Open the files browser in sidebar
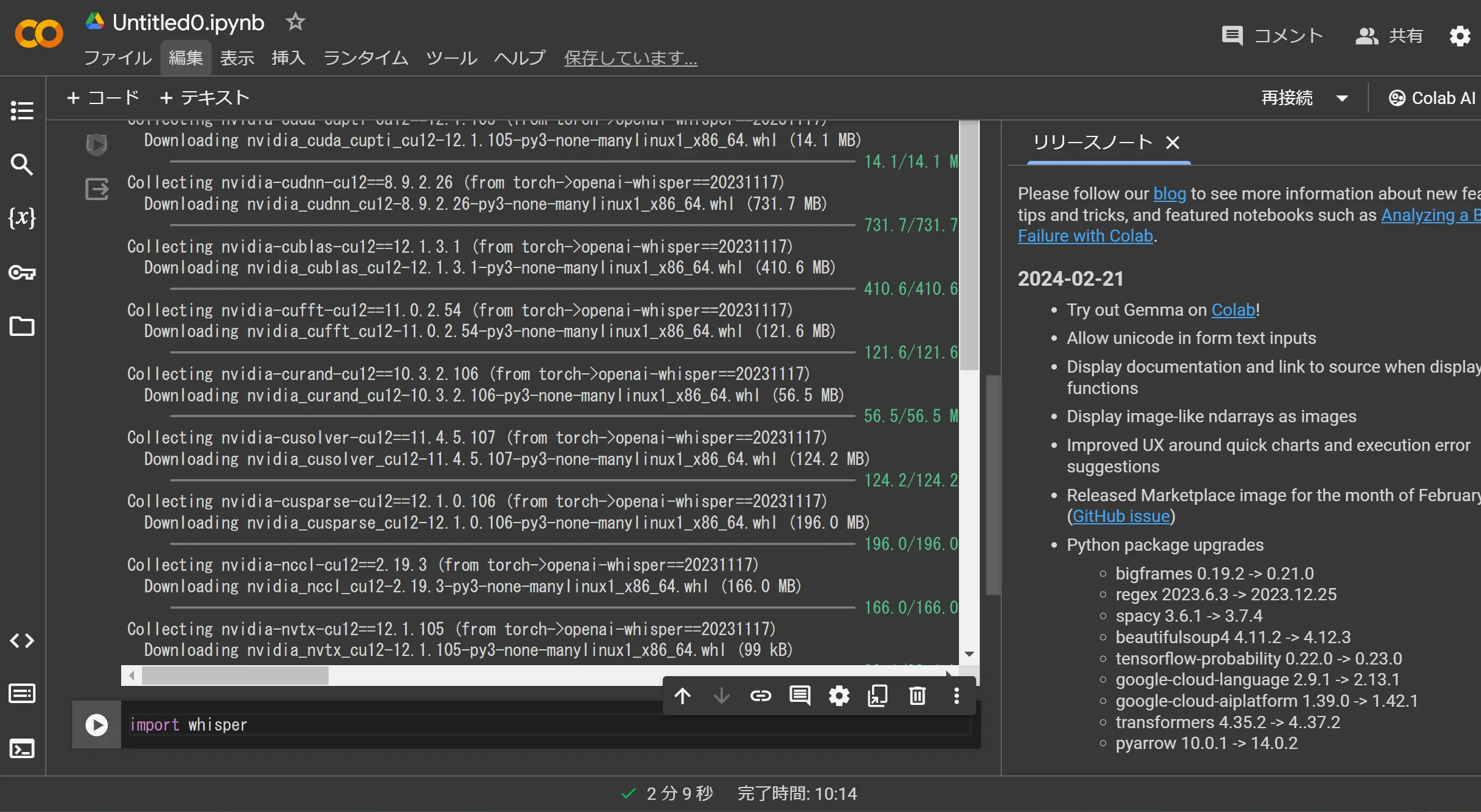Viewport: 1481px width, 812px height. pyautogui.click(x=22, y=326)
